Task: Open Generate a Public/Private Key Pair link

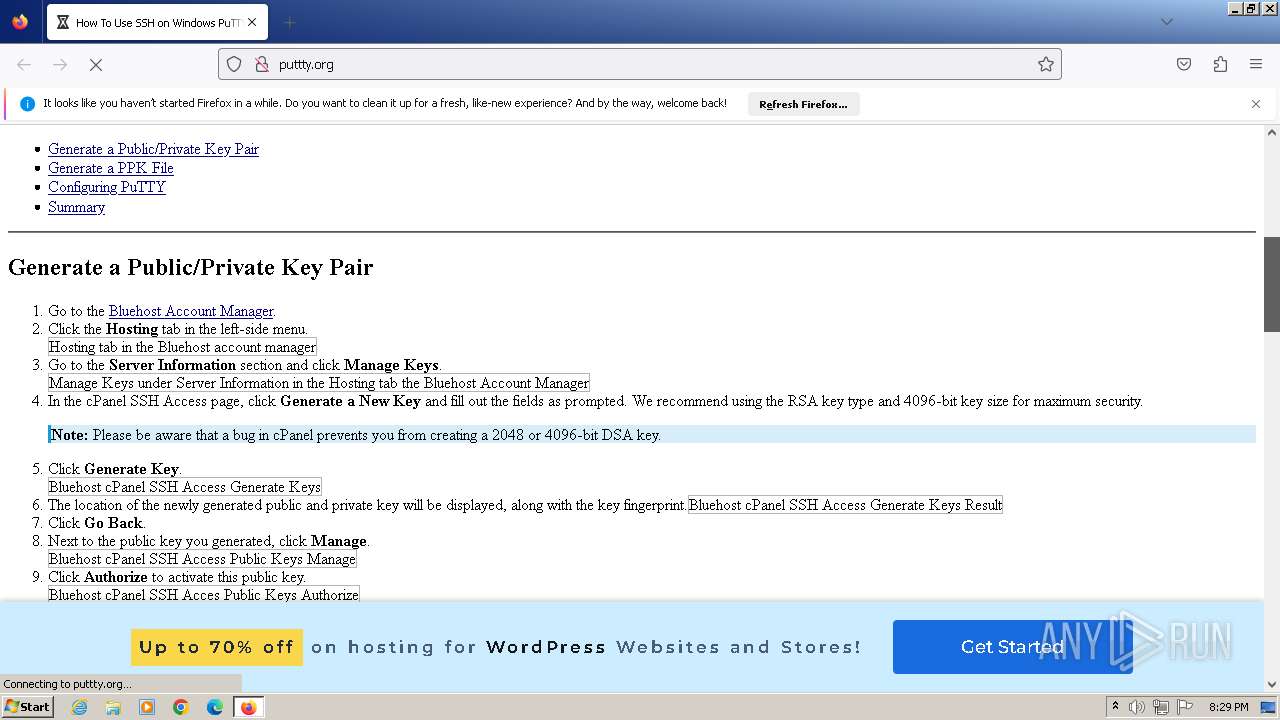Action: tap(153, 149)
